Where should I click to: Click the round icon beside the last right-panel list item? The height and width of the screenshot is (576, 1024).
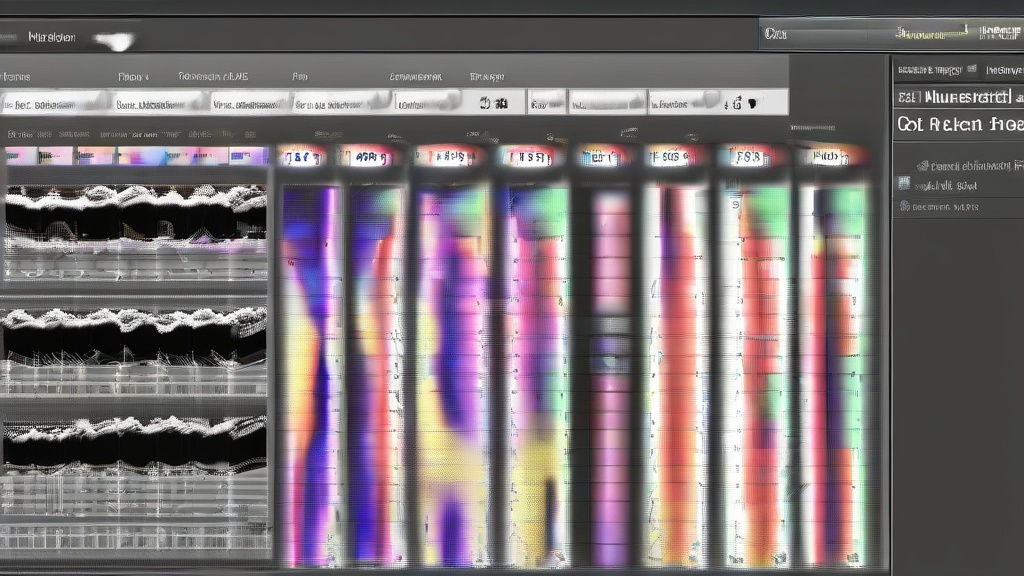904,206
